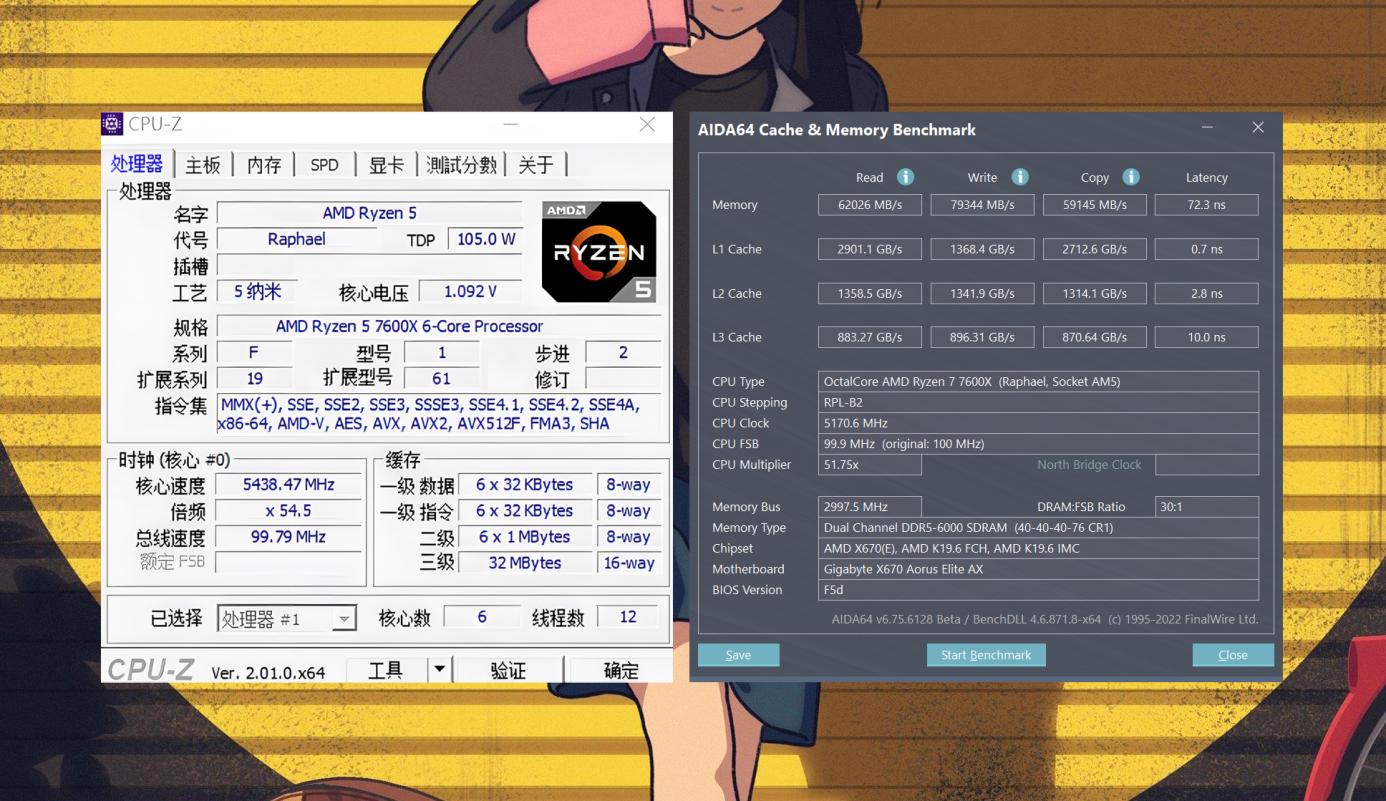
Task: Click the CPU-Z application icon in the title bar
Action: [x=113, y=124]
